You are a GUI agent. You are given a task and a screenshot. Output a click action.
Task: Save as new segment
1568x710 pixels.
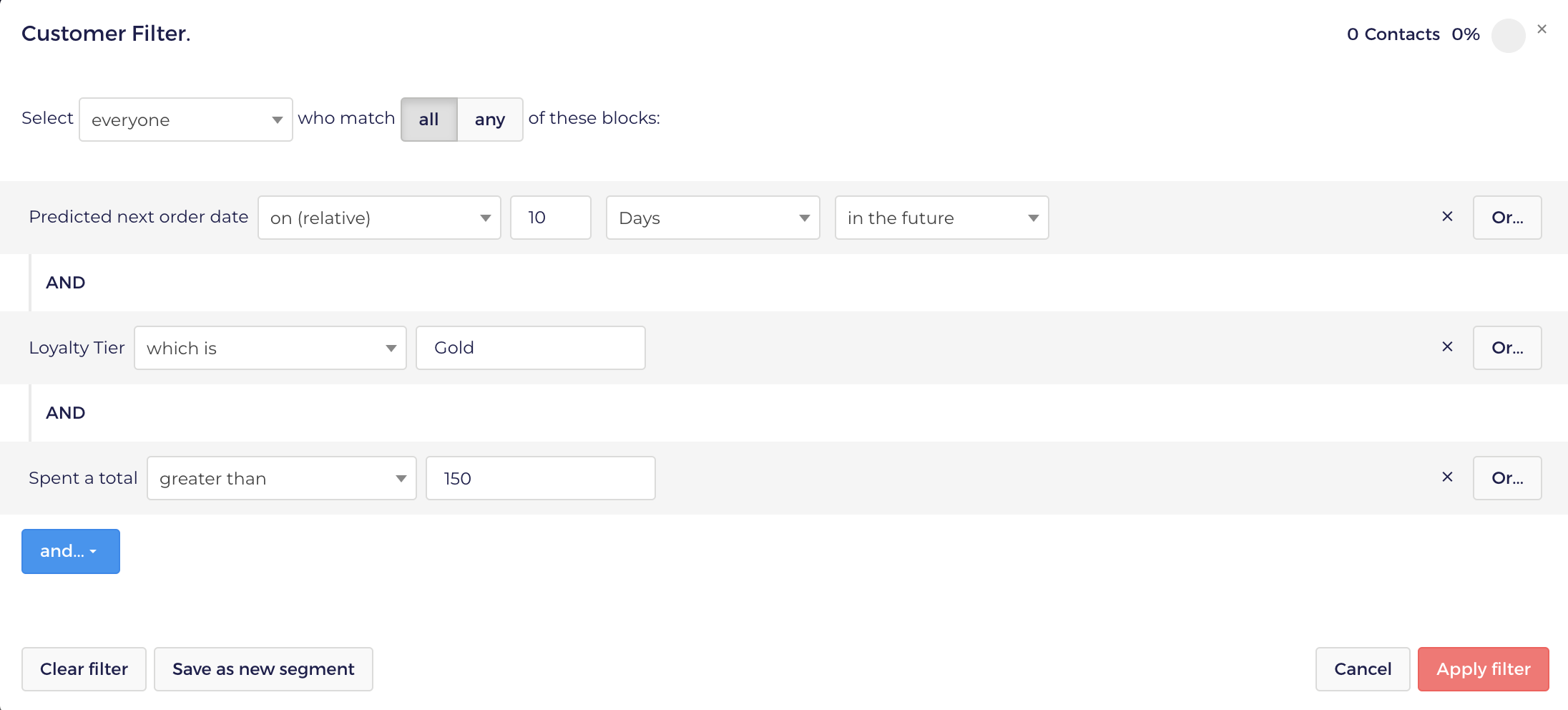(263, 669)
